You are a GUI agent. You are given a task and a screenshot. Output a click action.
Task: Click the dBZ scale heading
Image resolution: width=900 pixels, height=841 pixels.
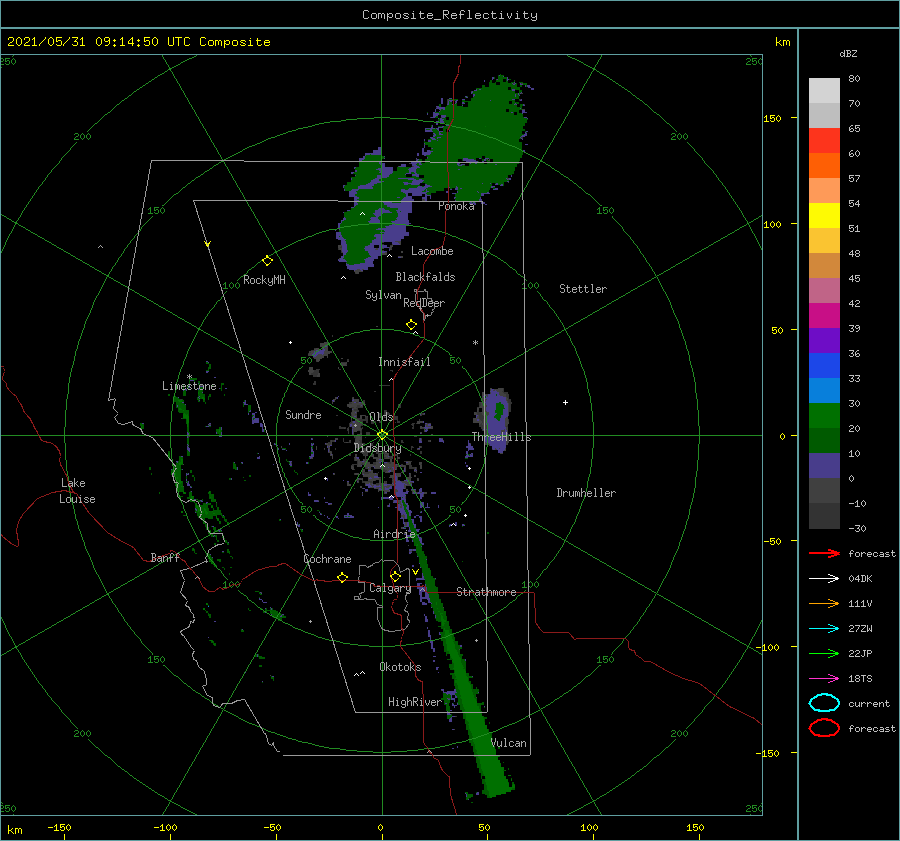click(x=848, y=53)
